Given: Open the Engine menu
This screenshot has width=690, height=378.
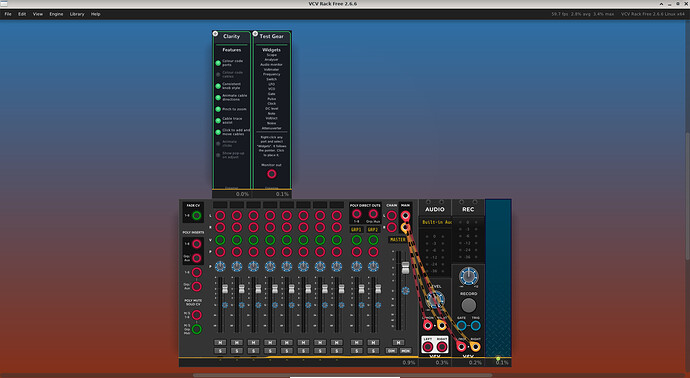Looking at the screenshot, I should point(56,14).
